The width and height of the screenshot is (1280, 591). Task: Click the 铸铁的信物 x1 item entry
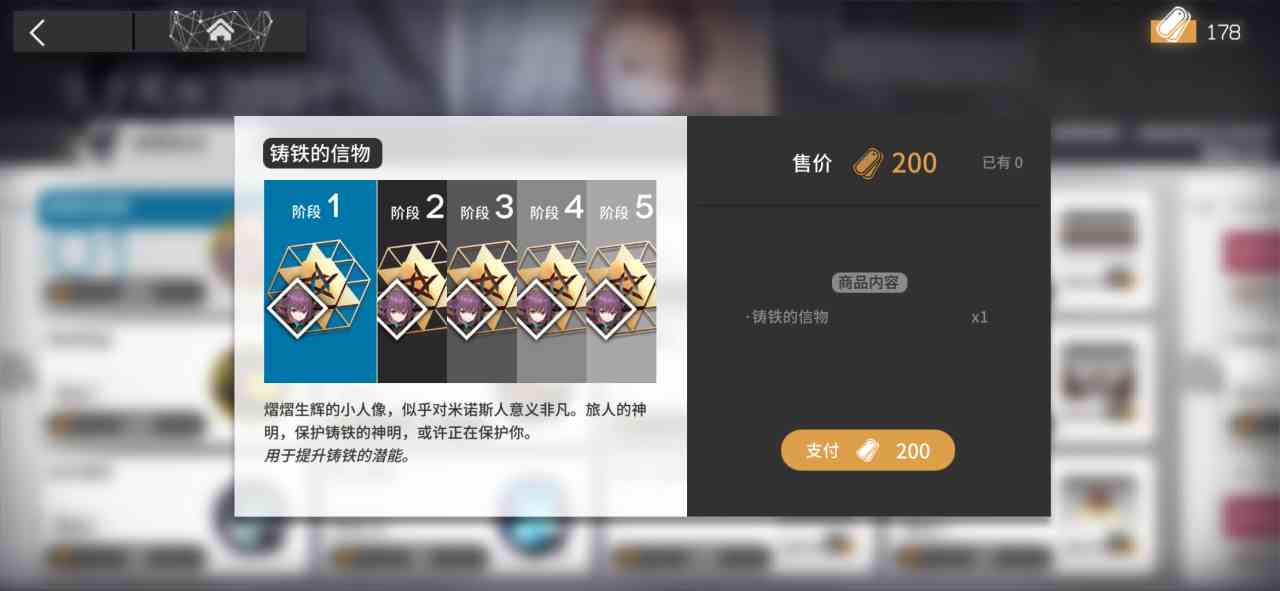click(868, 317)
